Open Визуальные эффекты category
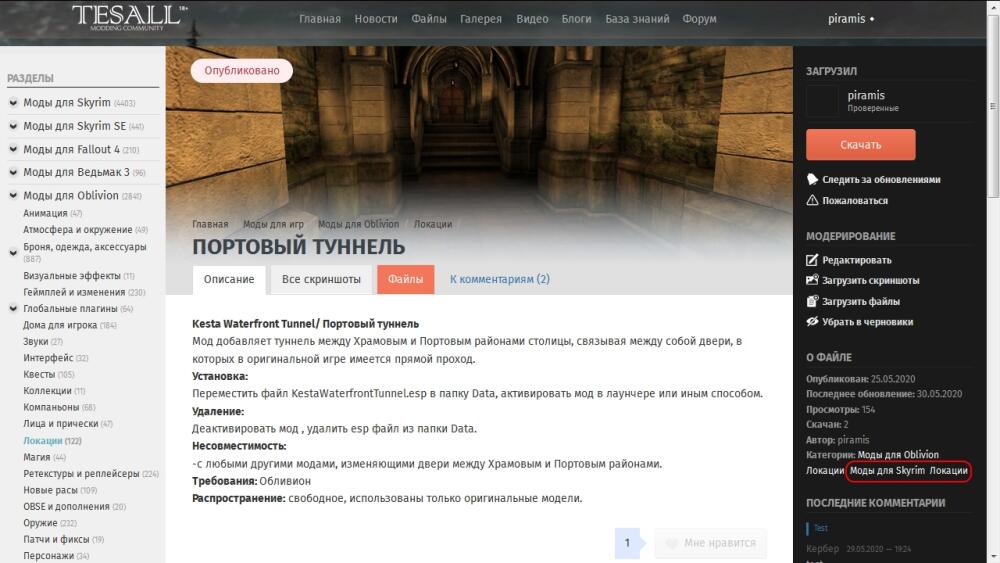Viewport: 1000px width, 563px height. click(72, 275)
